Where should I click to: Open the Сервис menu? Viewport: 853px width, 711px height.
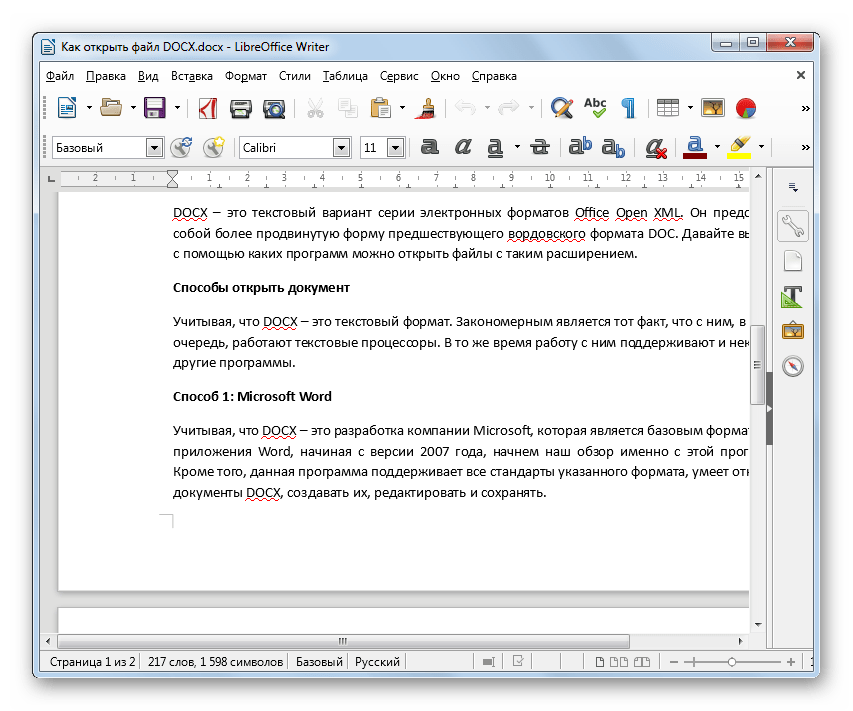pyautogui.click(x=399, y=76)
